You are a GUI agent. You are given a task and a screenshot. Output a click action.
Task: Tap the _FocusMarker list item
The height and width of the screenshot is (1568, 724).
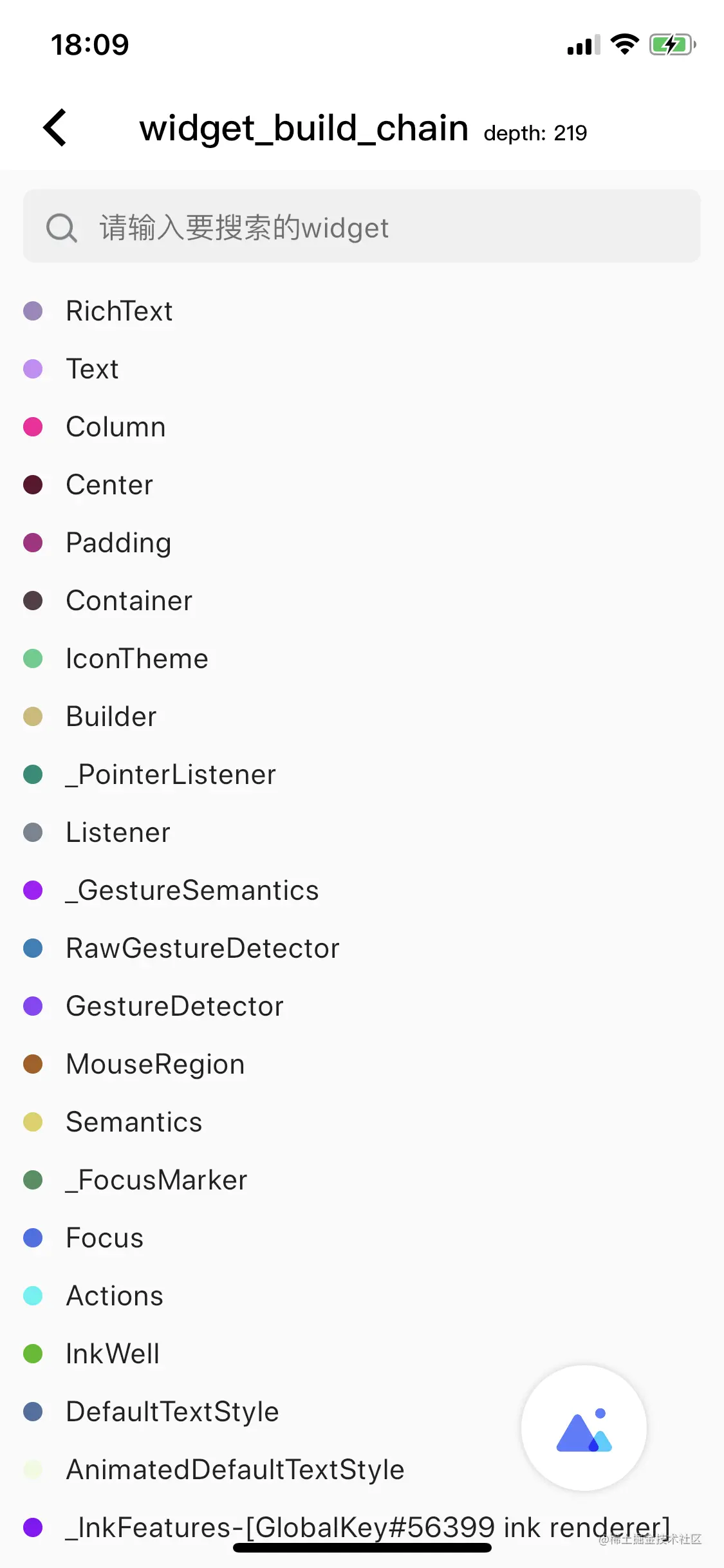[157, 1180]
